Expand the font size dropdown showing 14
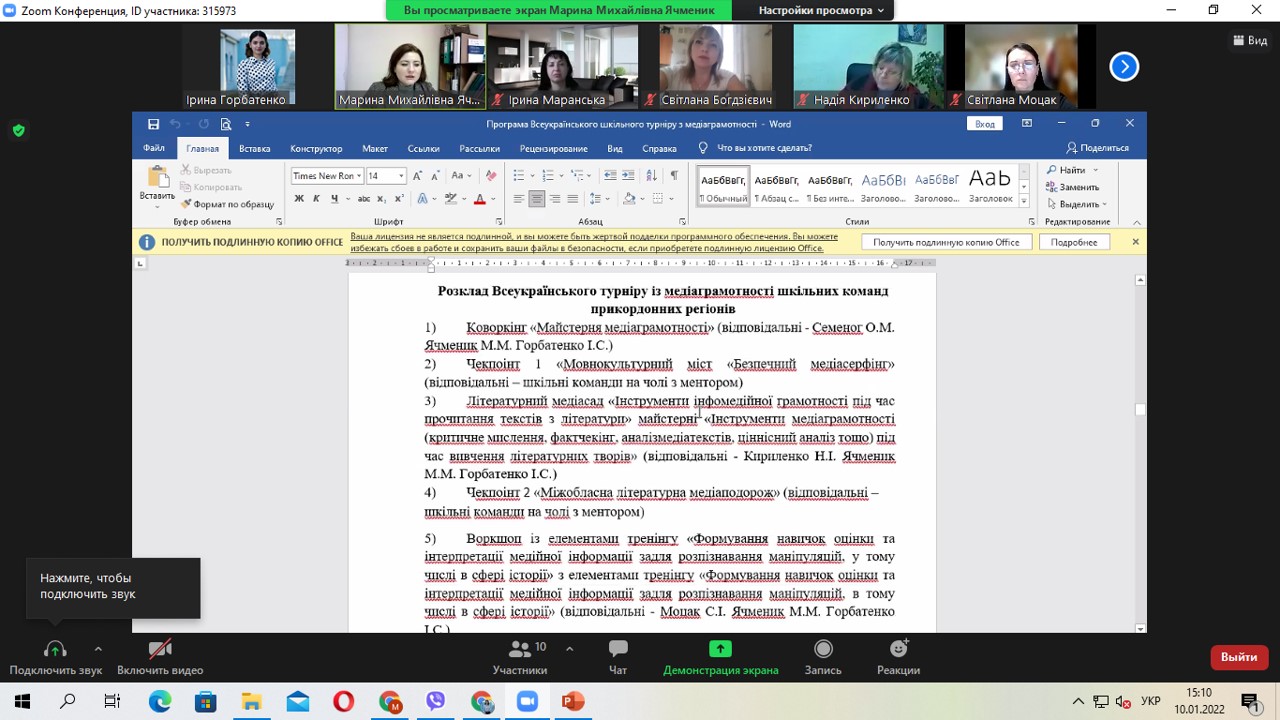Screen dimensions: 1280x720 [x=401, y=176]
